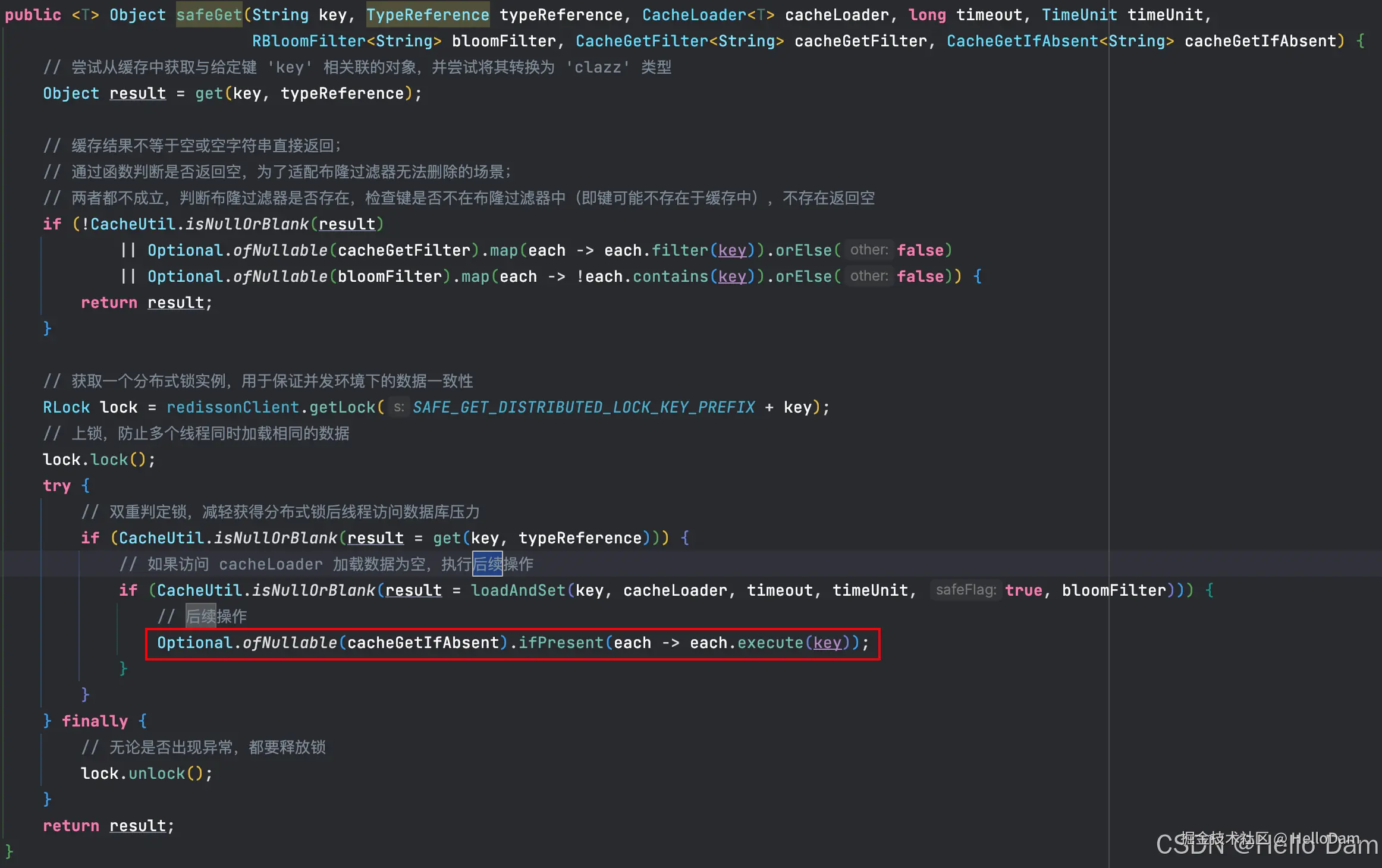Click each.execute(key) call
Viewport: 1382px width, 868px height.
point(770,643)
